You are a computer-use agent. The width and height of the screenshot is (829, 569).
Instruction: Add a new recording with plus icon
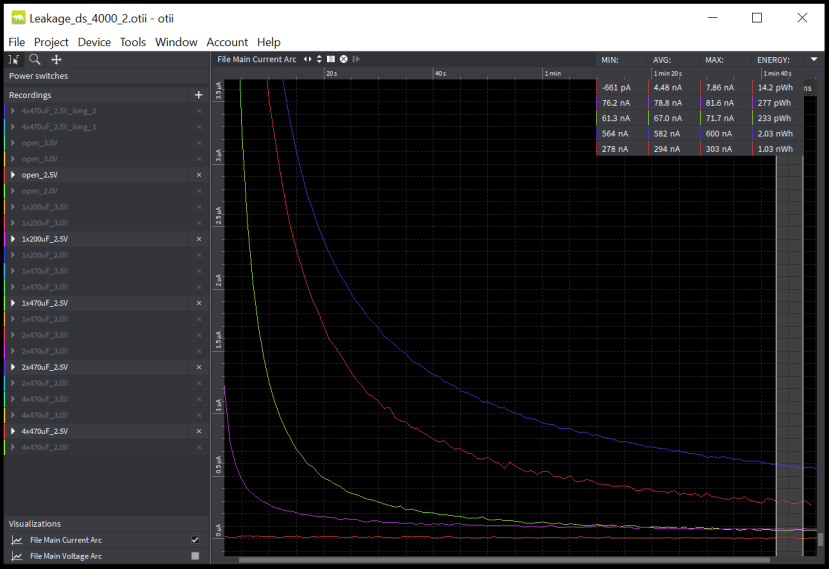point(199,95)
